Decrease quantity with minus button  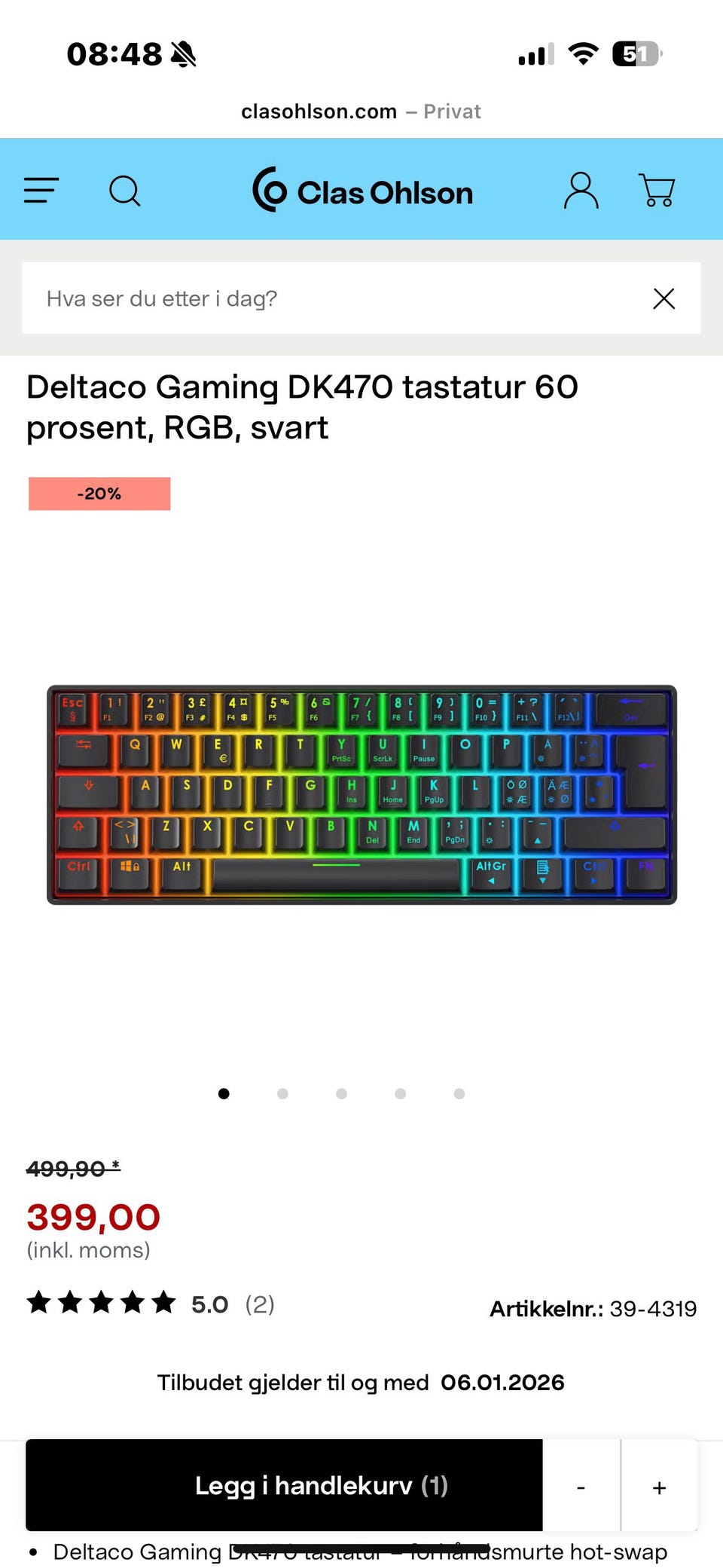tap(581, 1487)
